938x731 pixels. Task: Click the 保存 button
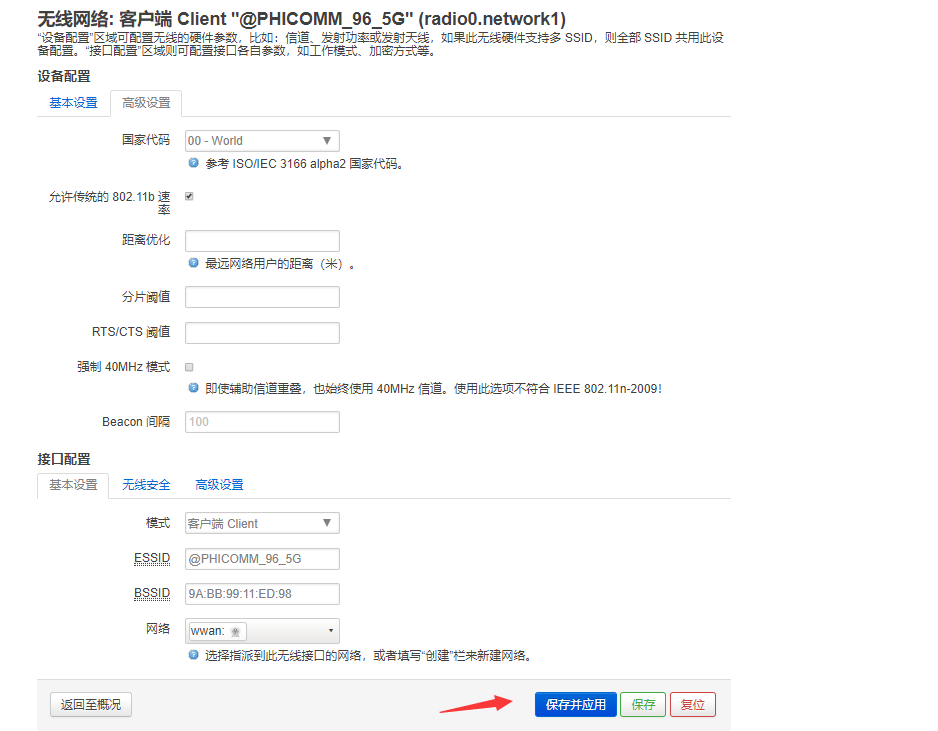(642, 704)
